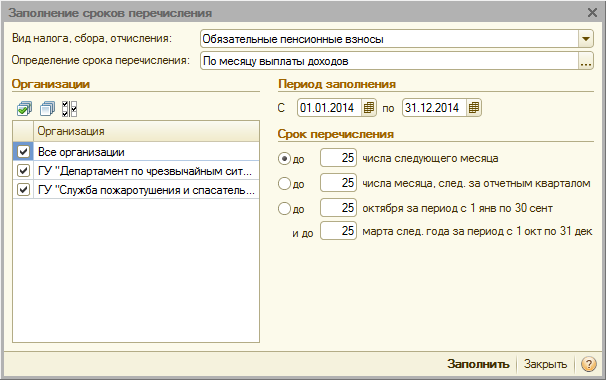Close the dialog with X icon

pos(592,13)
